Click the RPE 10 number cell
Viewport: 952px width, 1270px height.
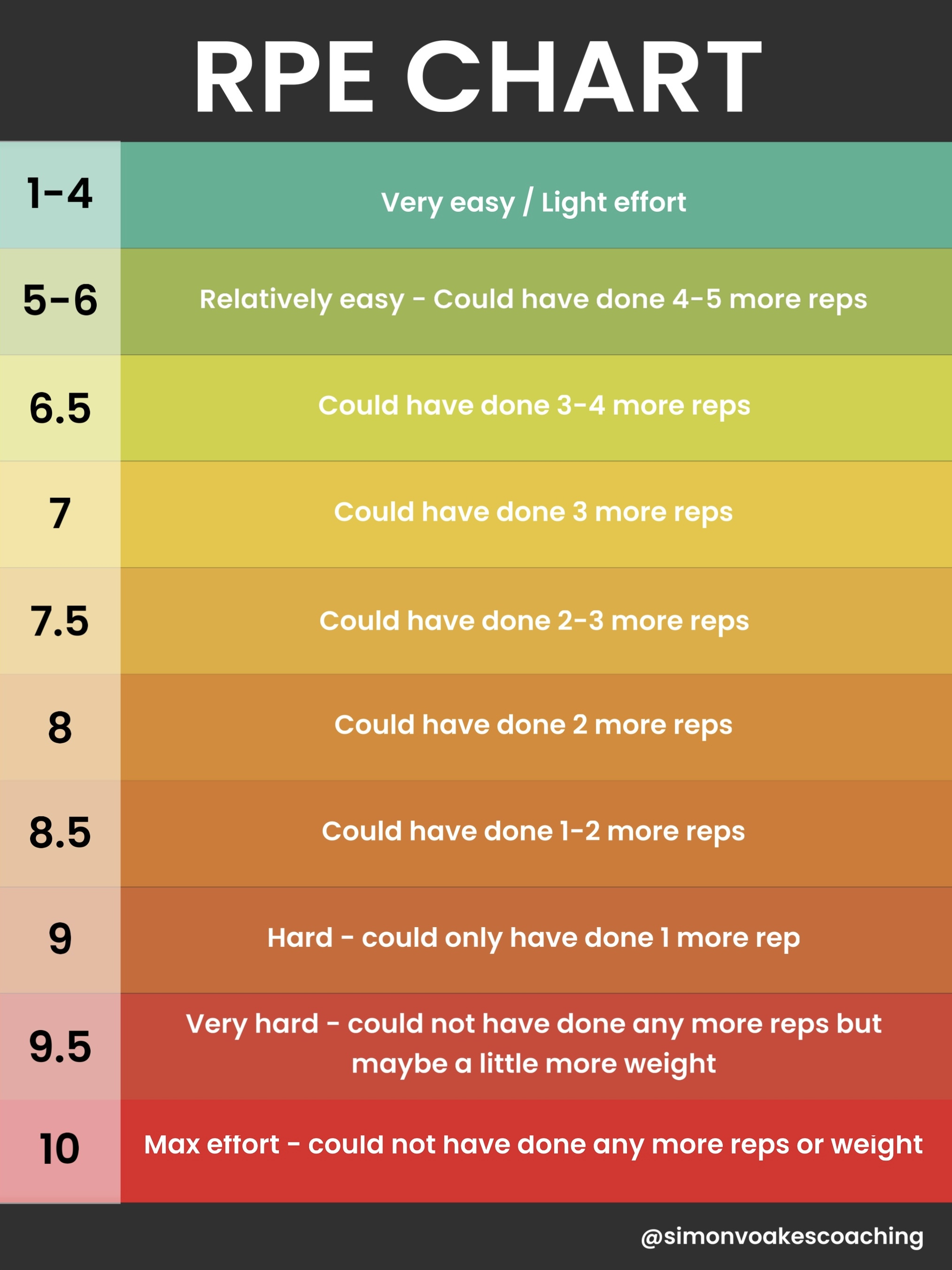pos(60,1149)
